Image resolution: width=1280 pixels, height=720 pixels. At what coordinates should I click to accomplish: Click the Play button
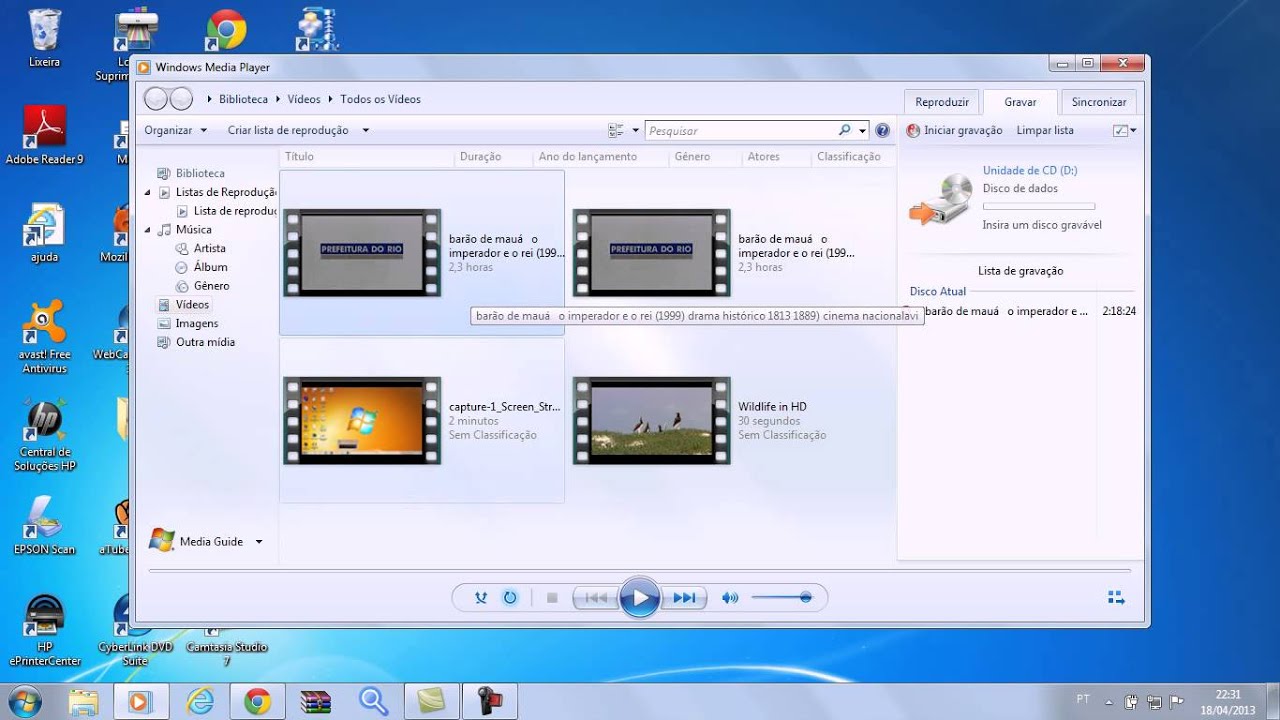click(640, 598)
